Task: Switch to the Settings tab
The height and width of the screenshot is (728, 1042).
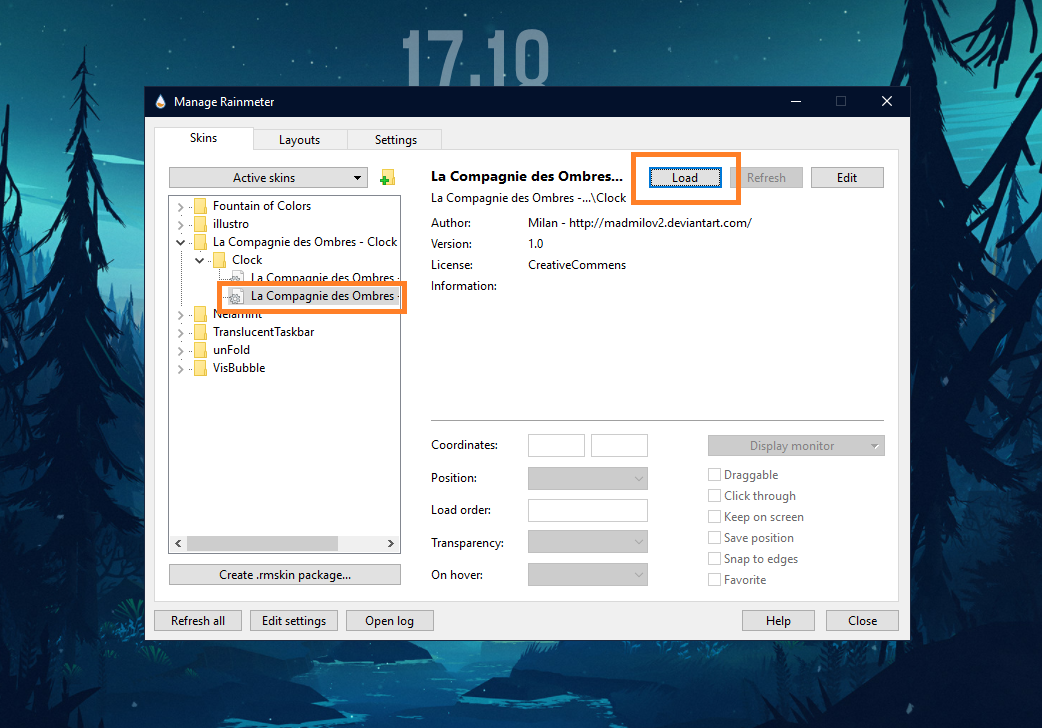Action: pyautogui.click(x=395, y=140)
